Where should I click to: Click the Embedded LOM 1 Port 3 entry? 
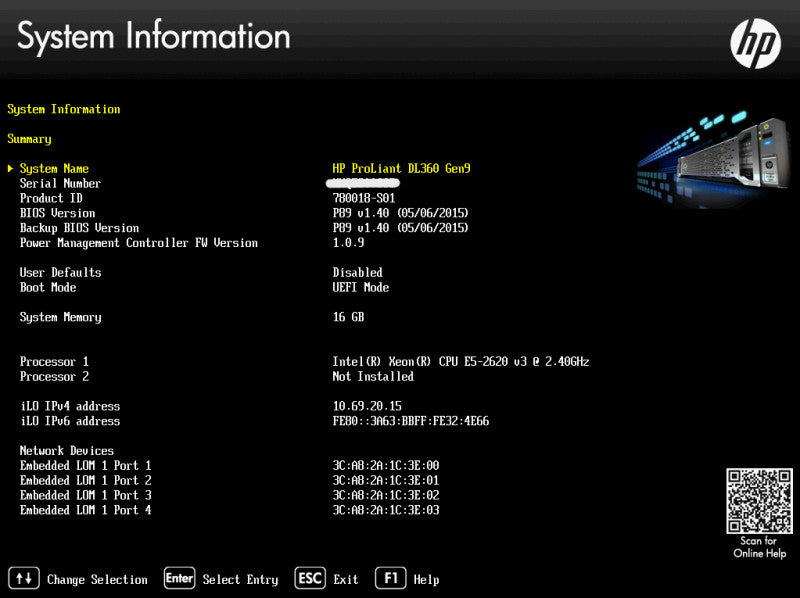pyautogui.click(x=230, y=495)
